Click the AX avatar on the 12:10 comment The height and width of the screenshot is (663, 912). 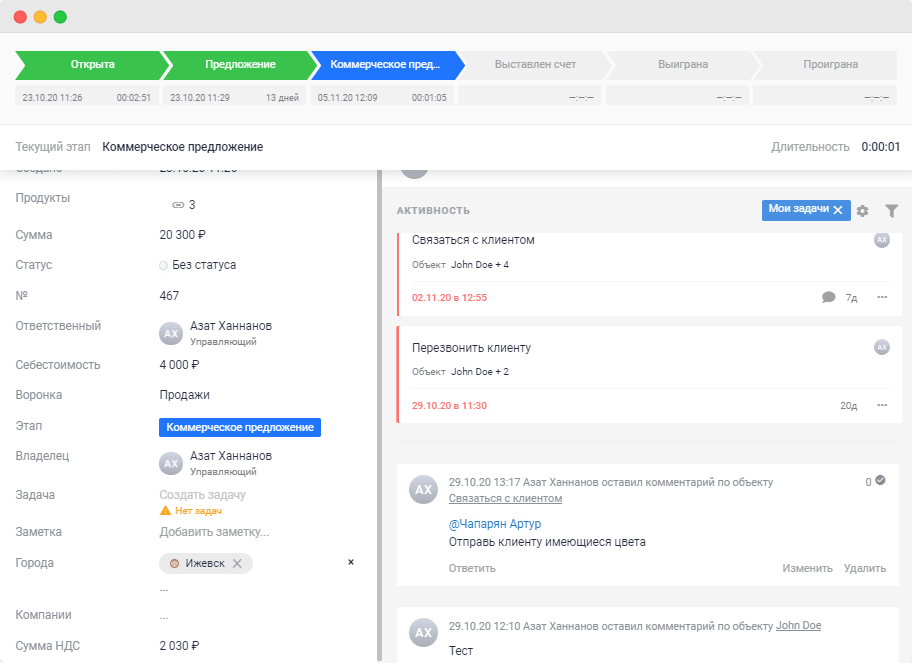pyautogui.click(x=422, y=632)
